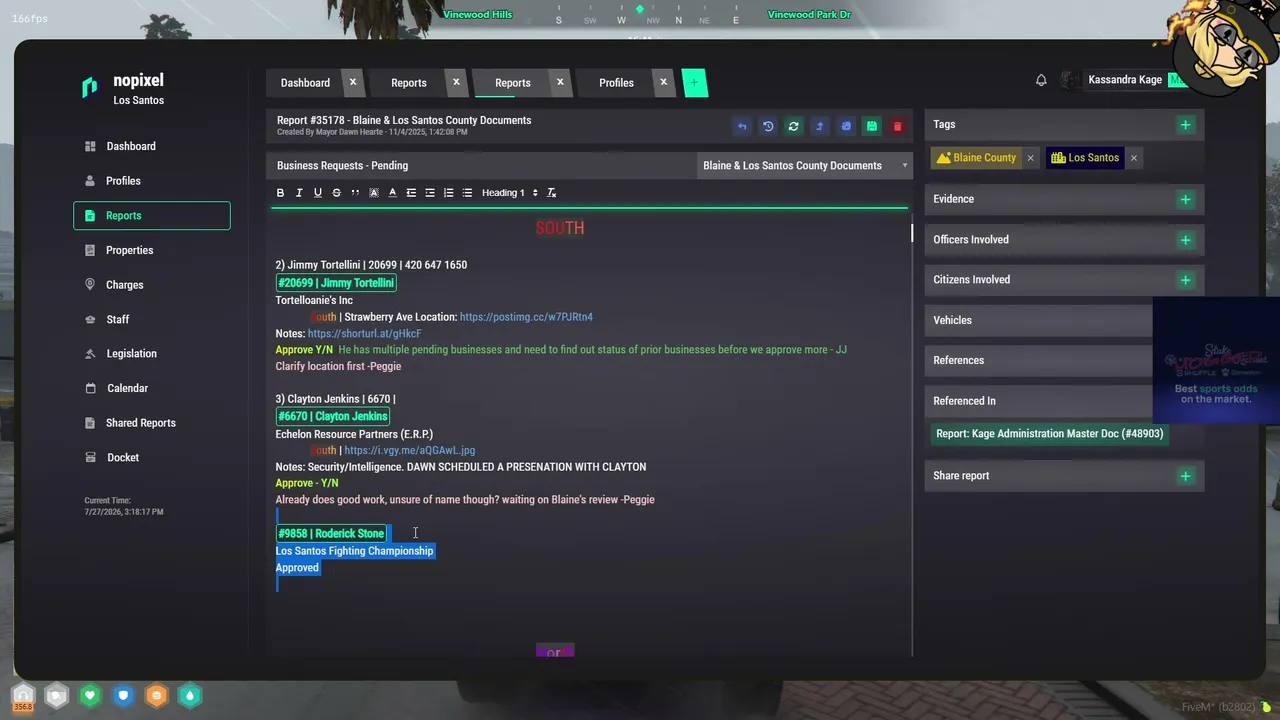
Task: Switch to the active second Reports tab
Action: [513, 83]
